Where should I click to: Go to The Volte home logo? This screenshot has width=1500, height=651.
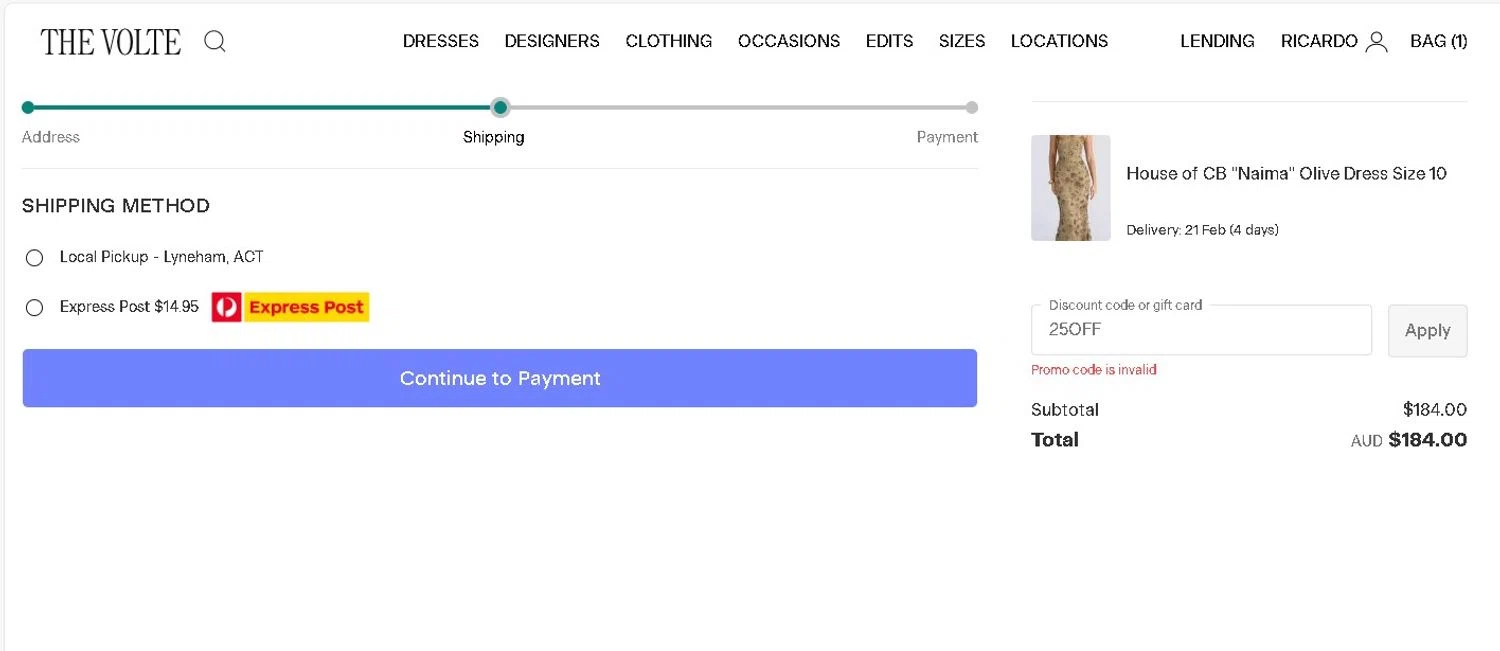click(x=111, y=42)
